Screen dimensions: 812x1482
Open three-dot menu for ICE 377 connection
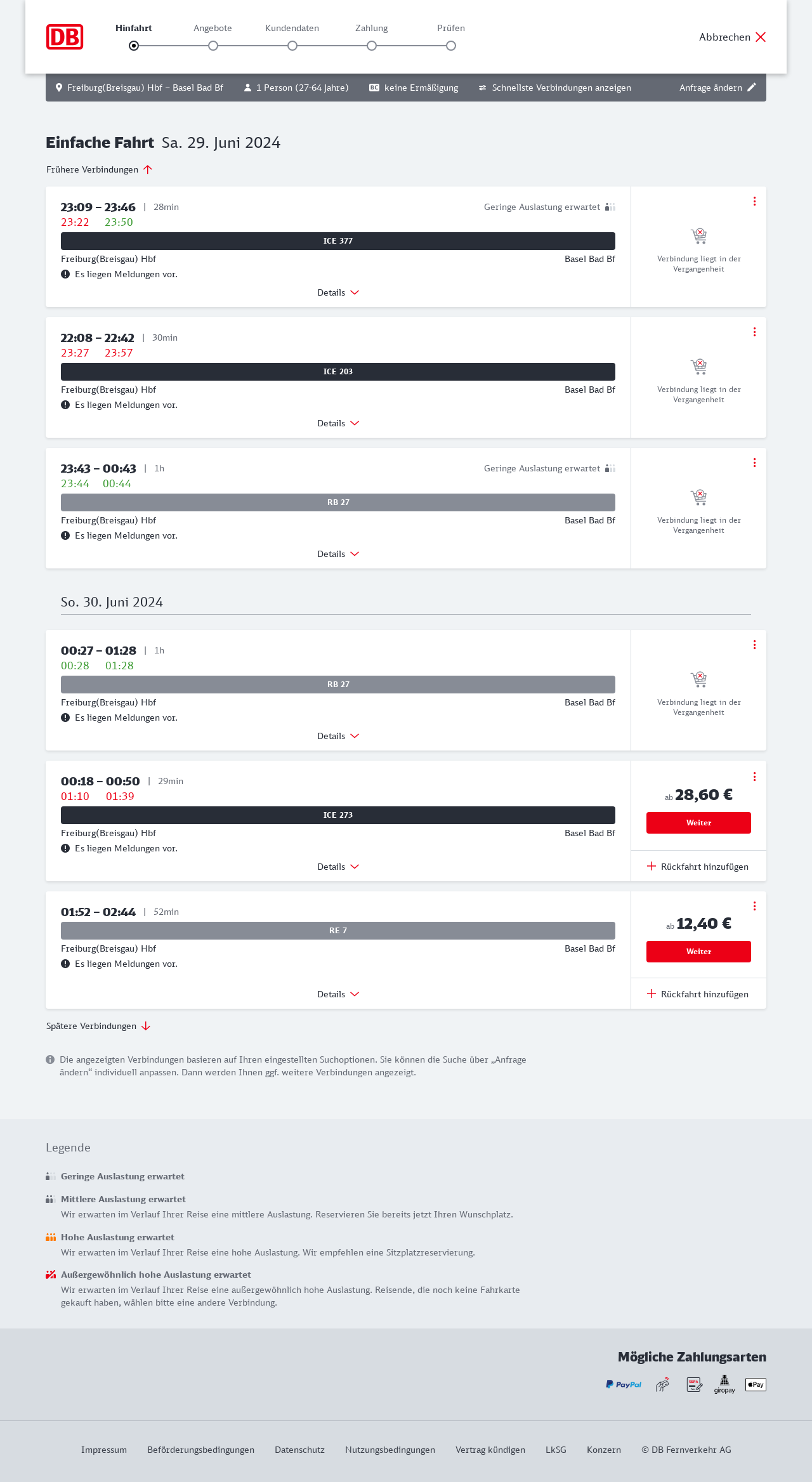(754, 201)
